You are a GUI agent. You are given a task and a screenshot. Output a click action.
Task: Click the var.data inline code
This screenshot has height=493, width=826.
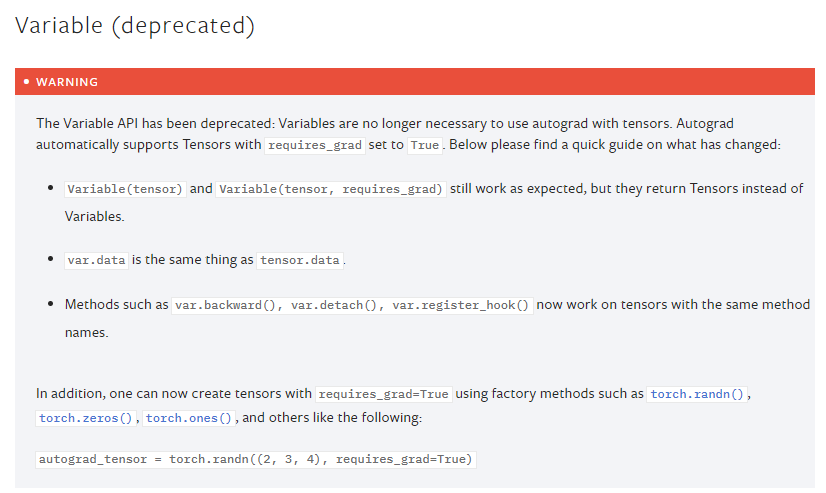[x=96, y=260]
